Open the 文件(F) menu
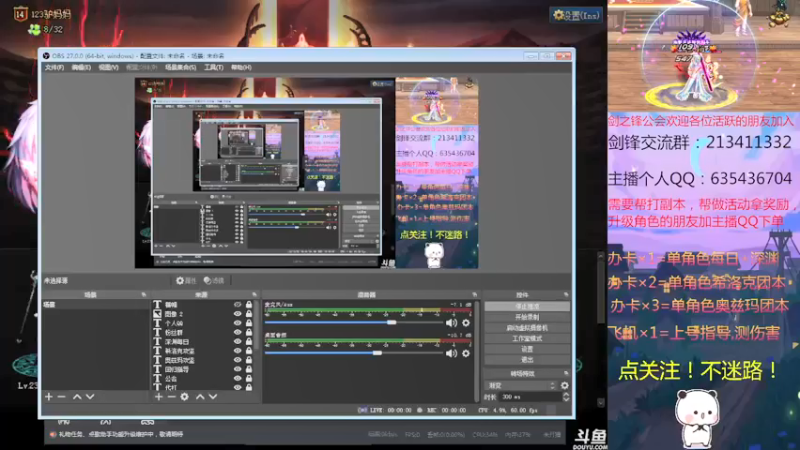 tap(55, 67)
